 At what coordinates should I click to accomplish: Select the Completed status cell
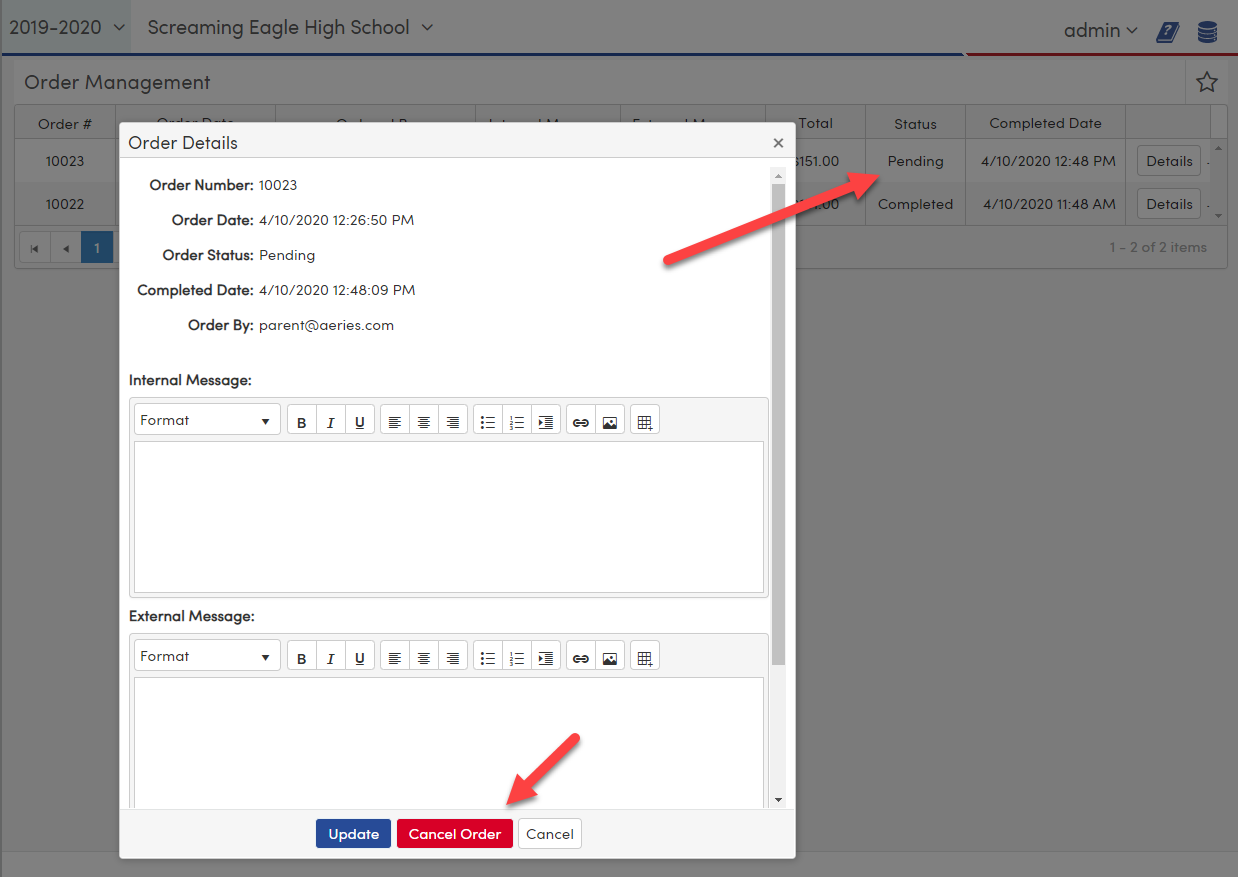(915, 204)
